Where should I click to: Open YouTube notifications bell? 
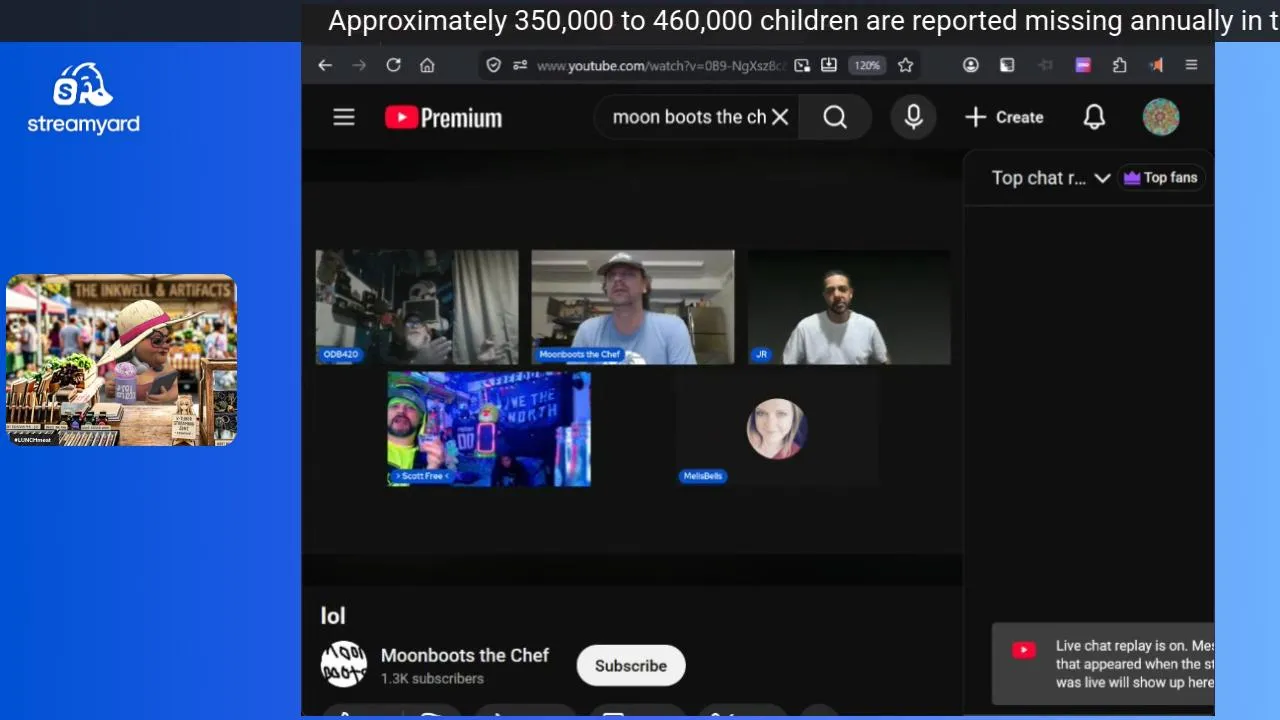[1095, 117]
